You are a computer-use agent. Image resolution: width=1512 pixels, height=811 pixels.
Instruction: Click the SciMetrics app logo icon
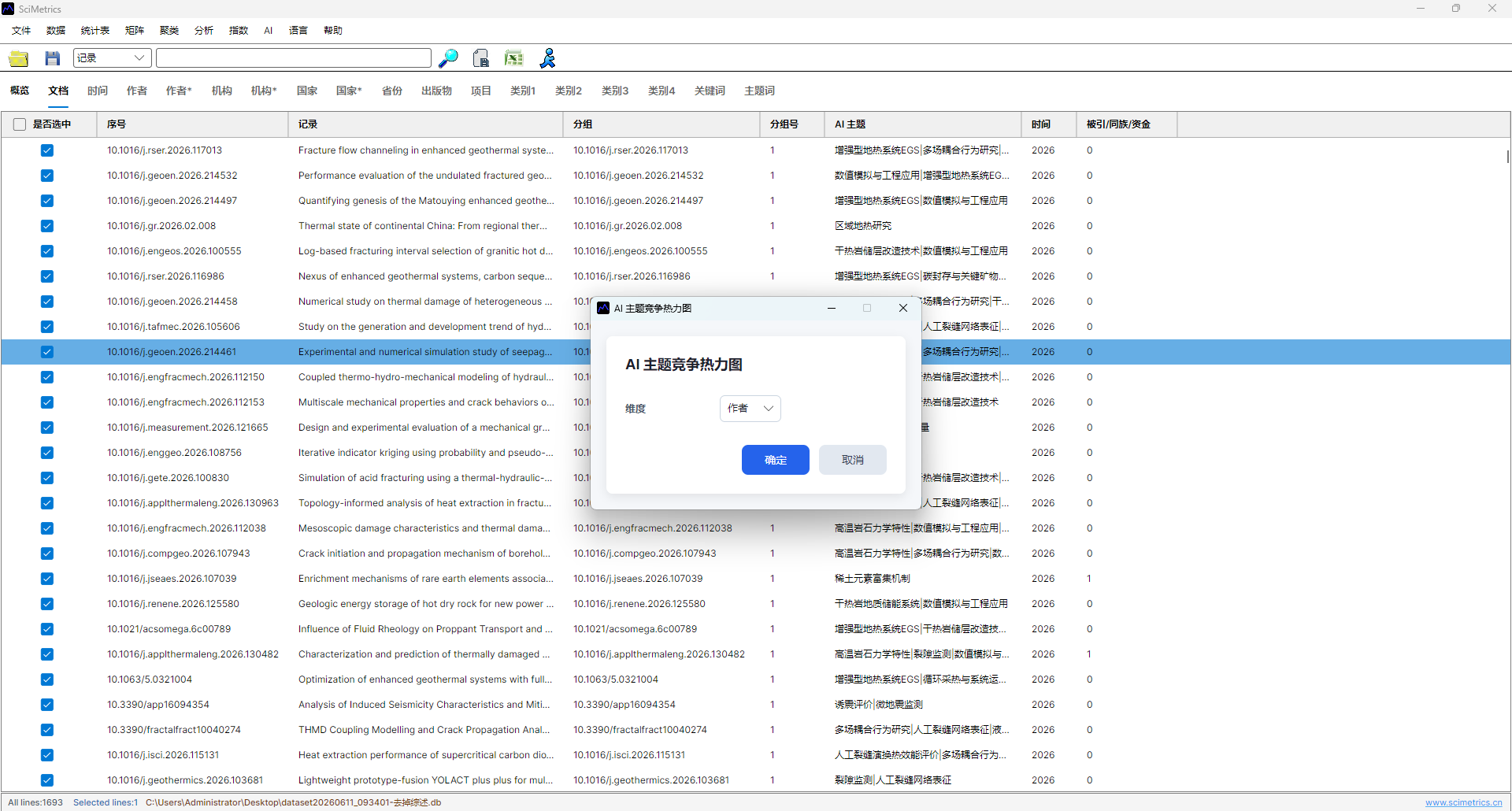pyautogui.click(x=8, y=9)
